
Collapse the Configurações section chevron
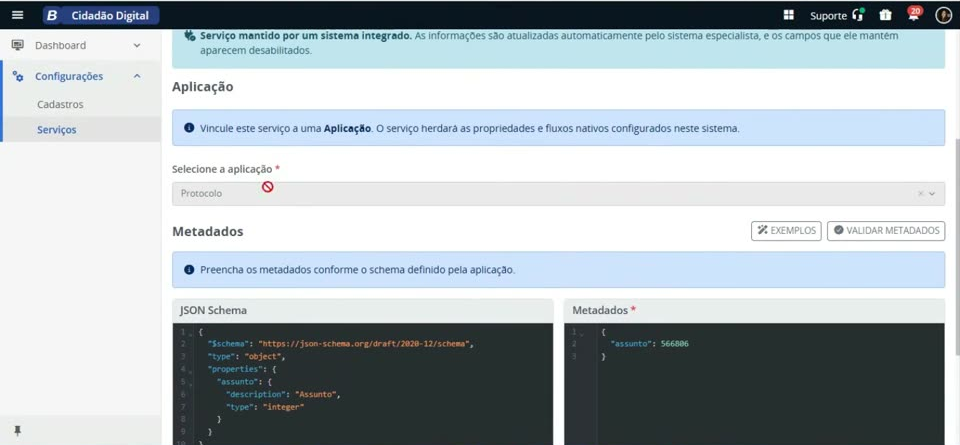(137, 76)
